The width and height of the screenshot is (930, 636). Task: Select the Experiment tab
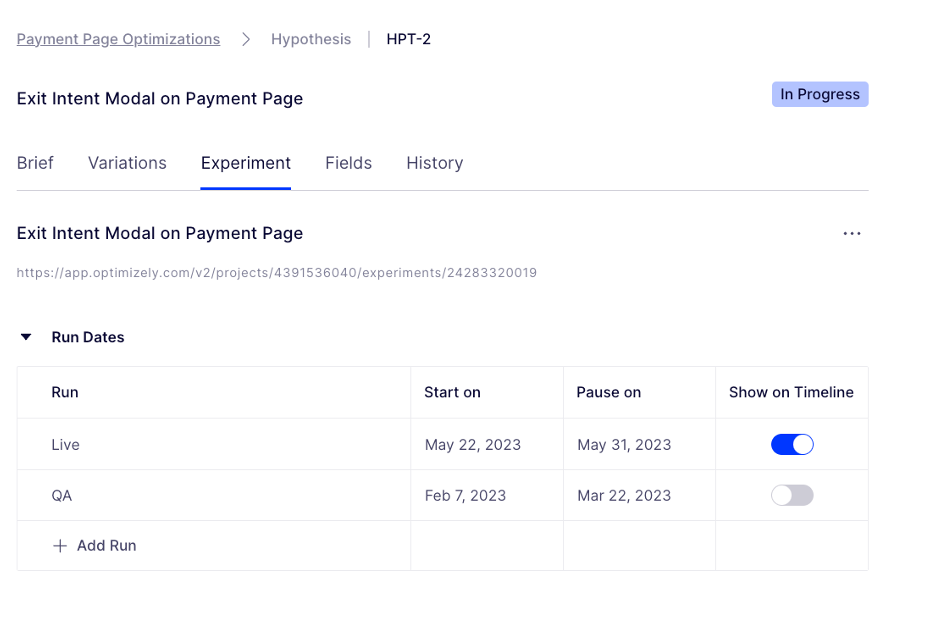(x=246, y=163)
